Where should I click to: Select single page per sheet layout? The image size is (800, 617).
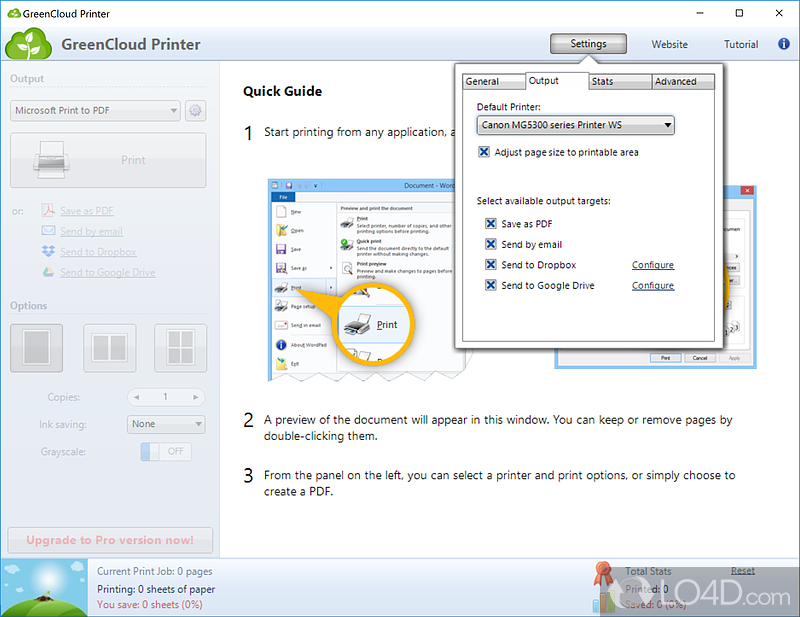(x=37, y=348)
